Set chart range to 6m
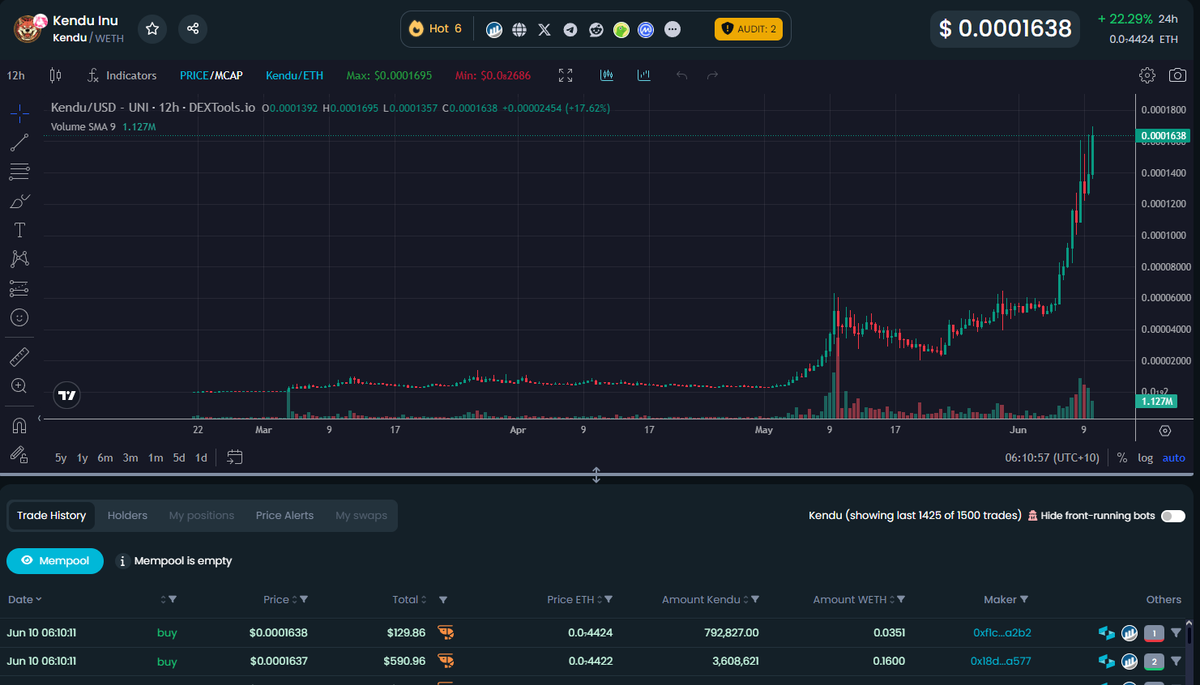 tap(106, 458)
